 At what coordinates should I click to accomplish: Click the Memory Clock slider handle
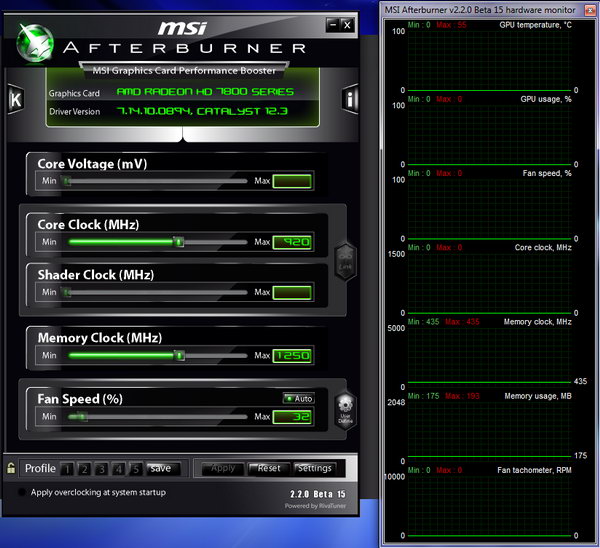(179, 356)
